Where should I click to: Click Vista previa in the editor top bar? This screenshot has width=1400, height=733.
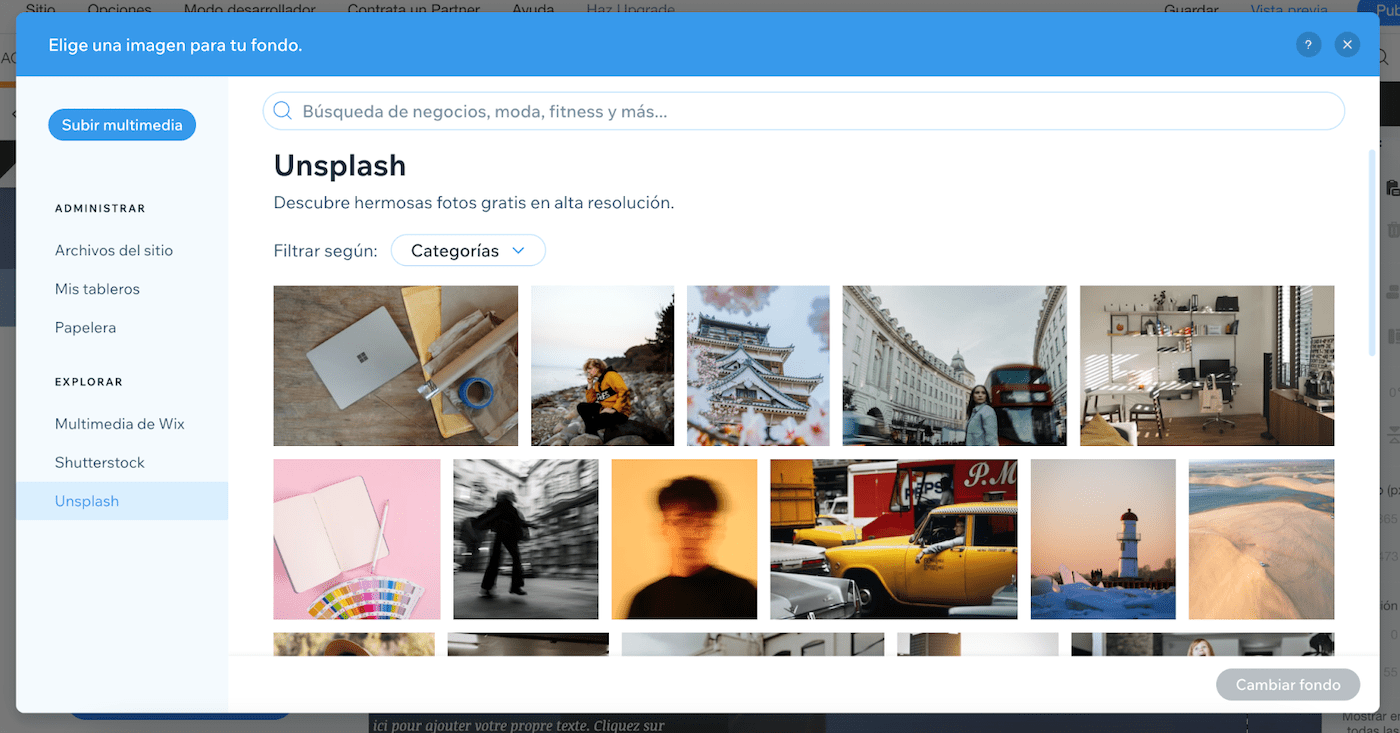point(1289,9)
